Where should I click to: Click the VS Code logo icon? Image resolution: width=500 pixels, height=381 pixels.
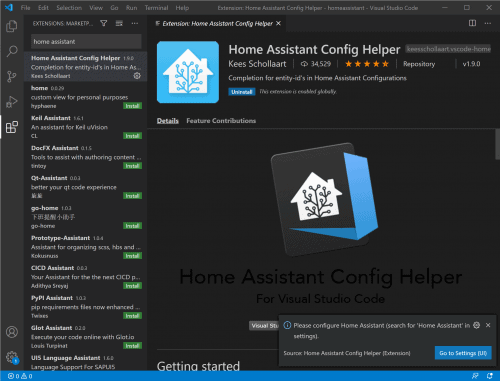(x=9, y=7)
